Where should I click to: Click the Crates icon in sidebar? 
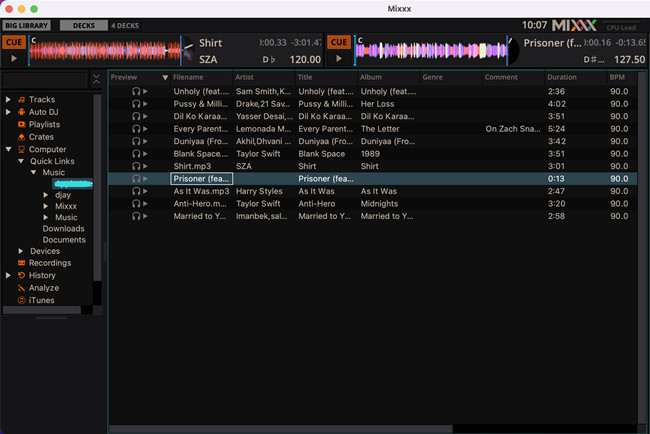point(22,137)
